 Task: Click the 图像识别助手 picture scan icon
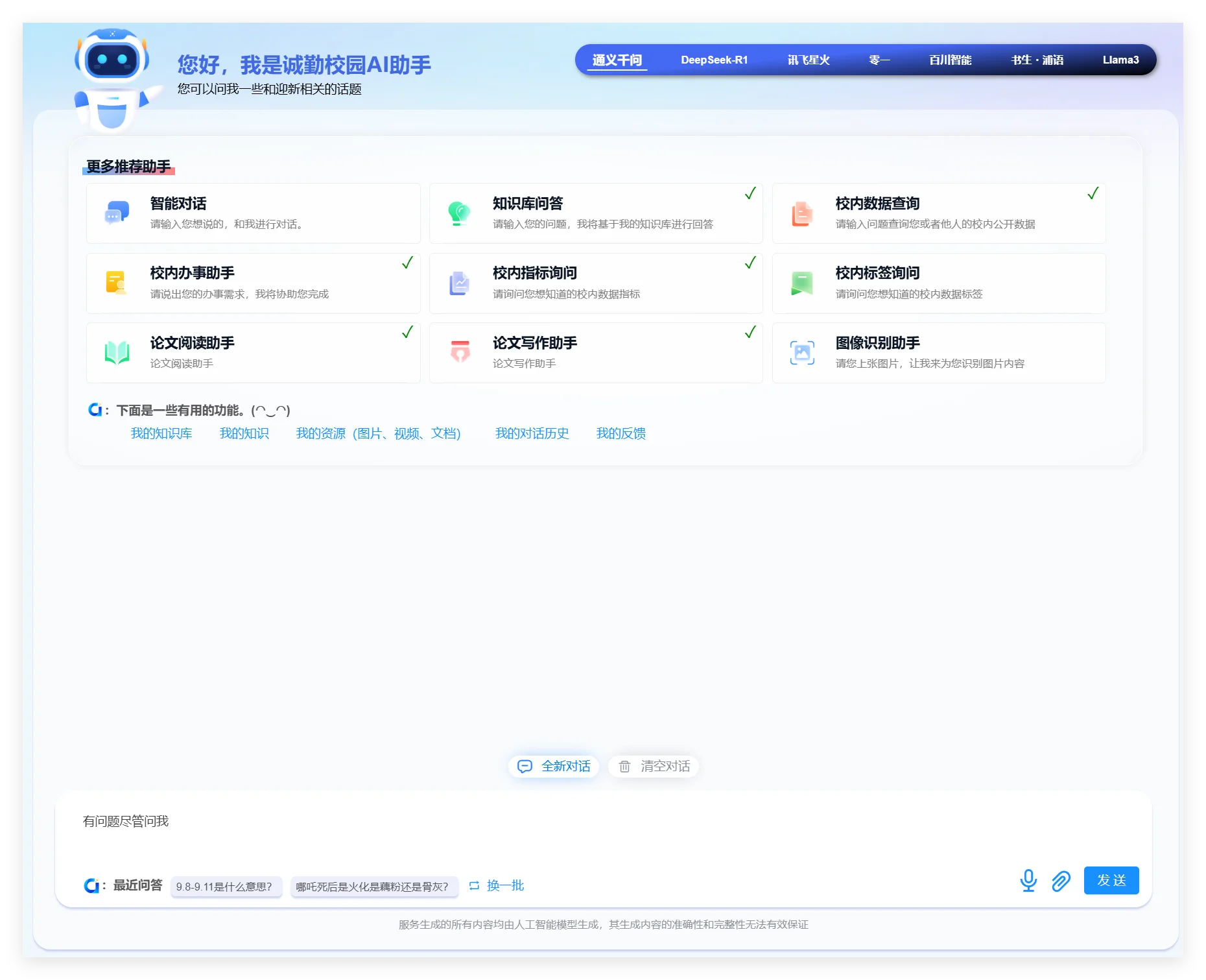802,352
